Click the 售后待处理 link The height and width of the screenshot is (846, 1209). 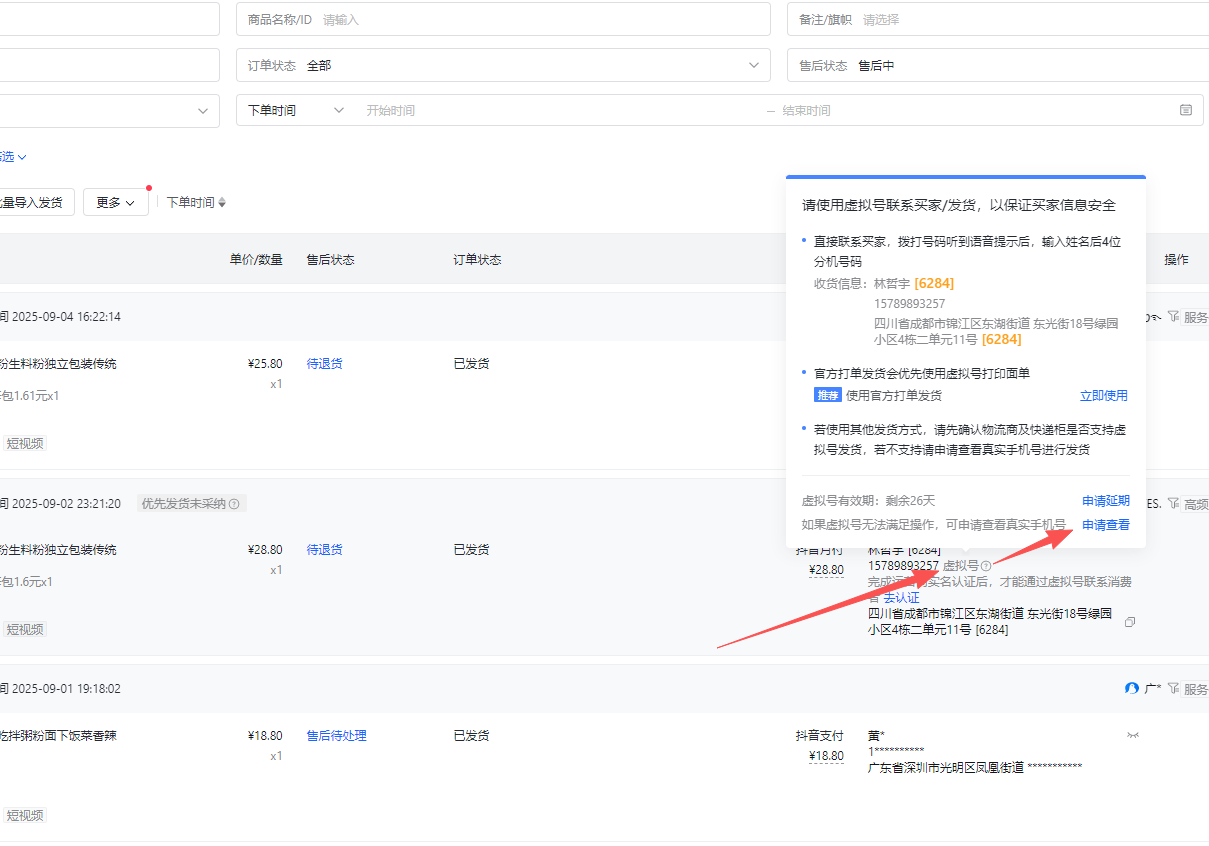336,736
